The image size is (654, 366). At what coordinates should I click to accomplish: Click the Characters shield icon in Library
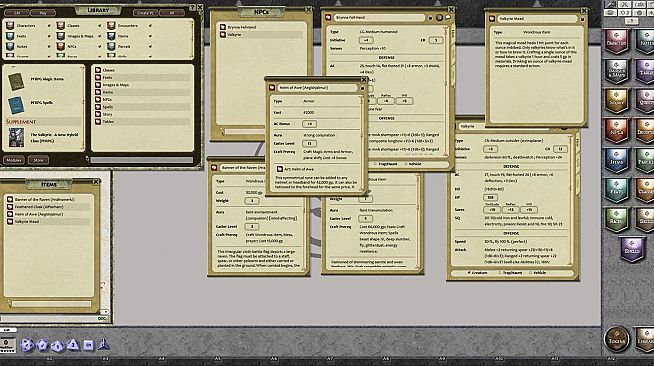tap(10, 26)
